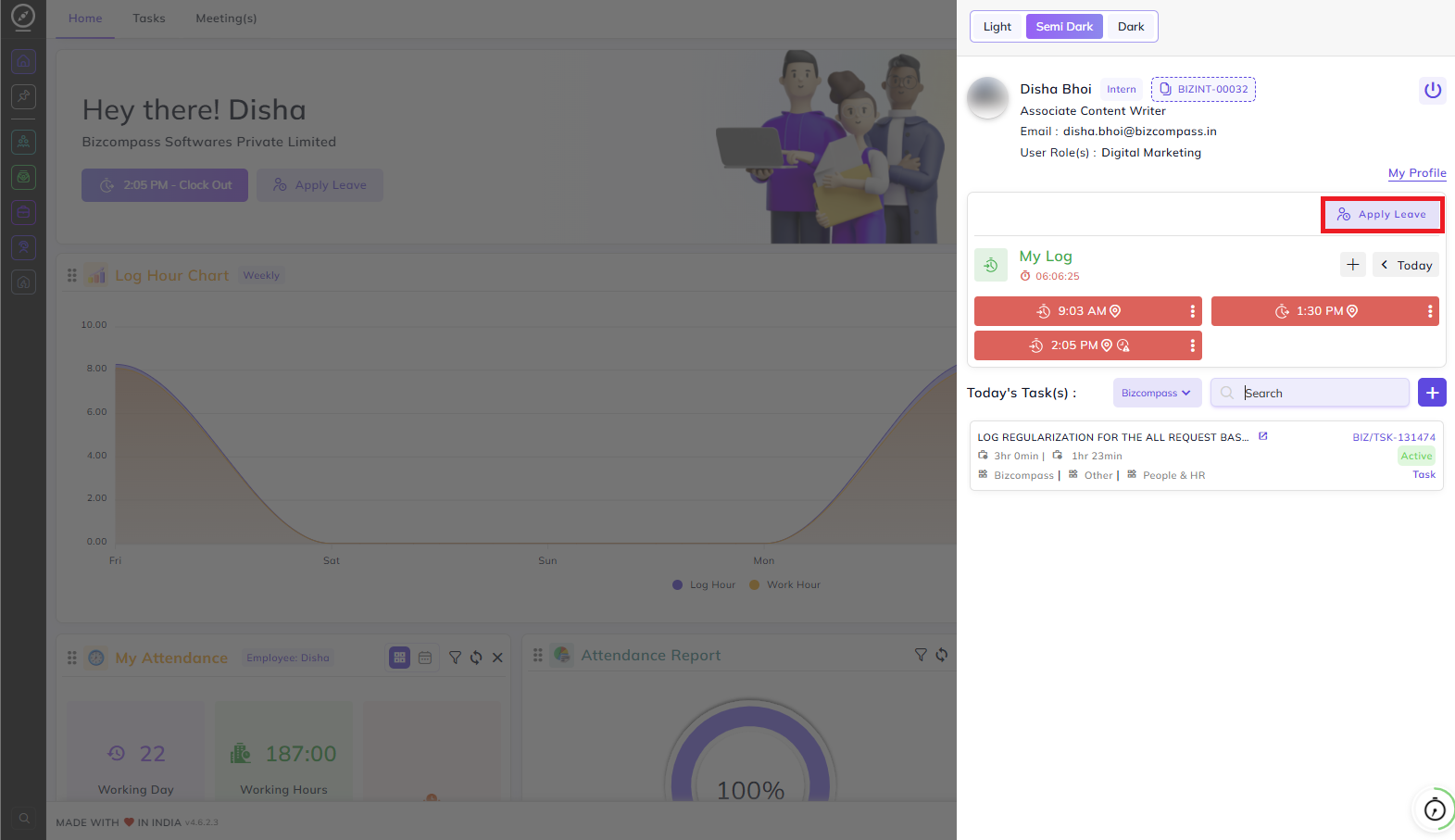Open the people group icon in sidebar
Viewport: 1455px width, 840px height.
[x=23, y=142]
